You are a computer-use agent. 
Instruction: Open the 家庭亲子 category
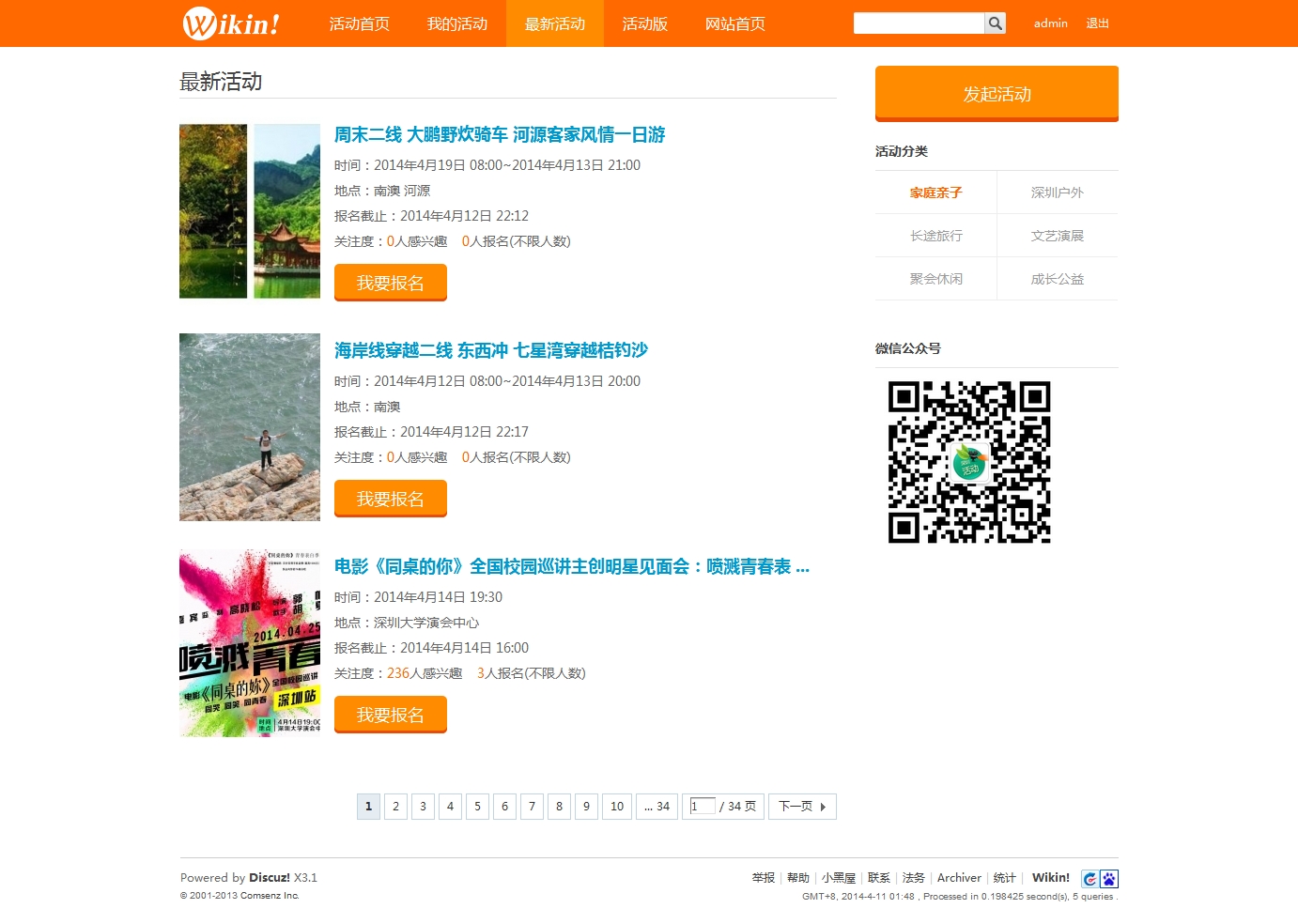click(935, 192)
